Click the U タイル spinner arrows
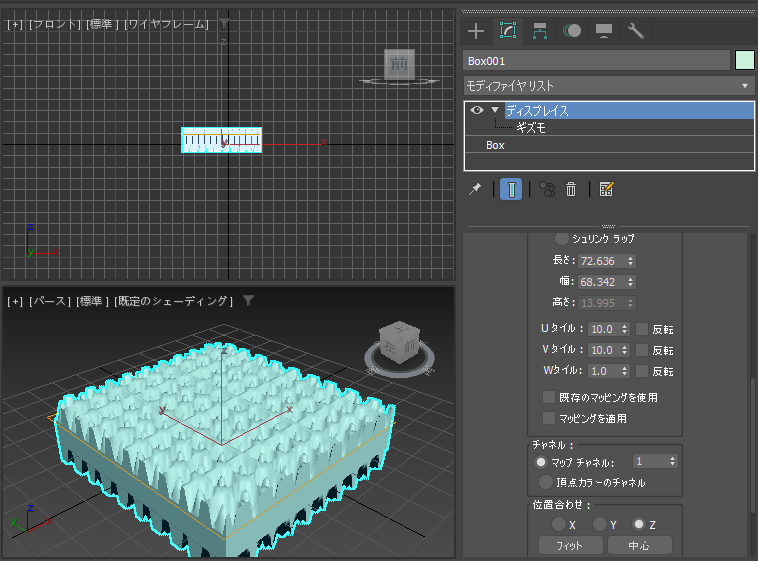The height and width of the screenshot is (561, 758). point(625,329)
